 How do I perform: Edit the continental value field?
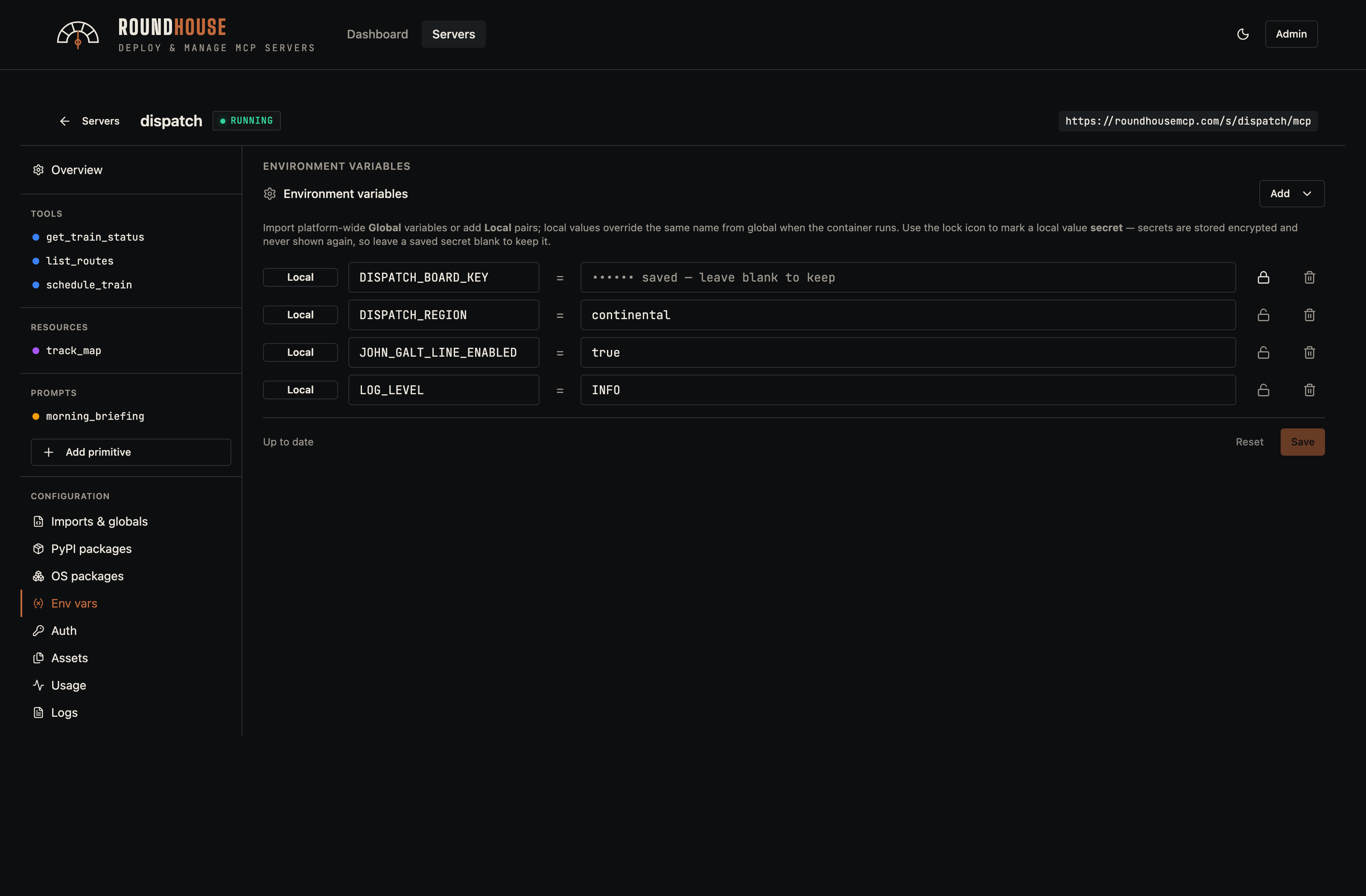point(908,315)
